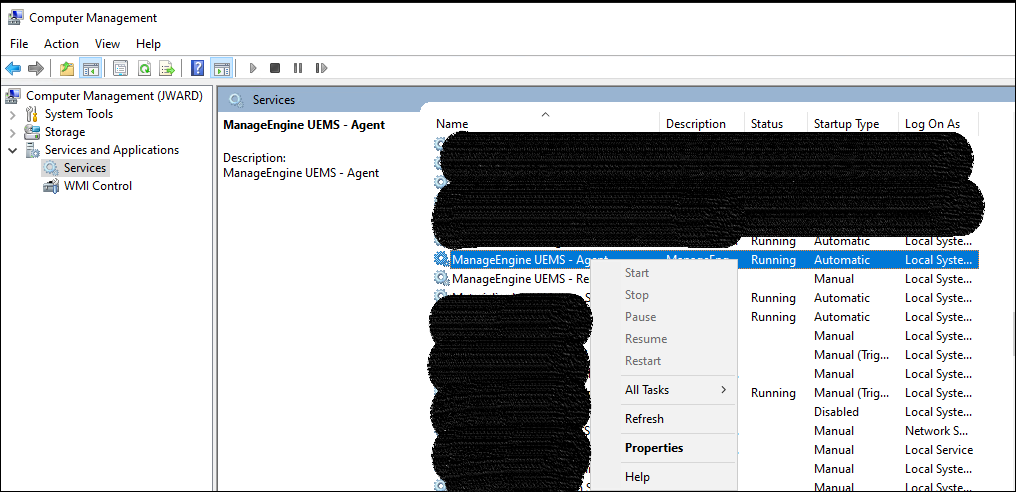This screenshot has height=492, width=1016.
Task: Toggle Show/Hide Console Tree toolbar icon
Action: 89,68
